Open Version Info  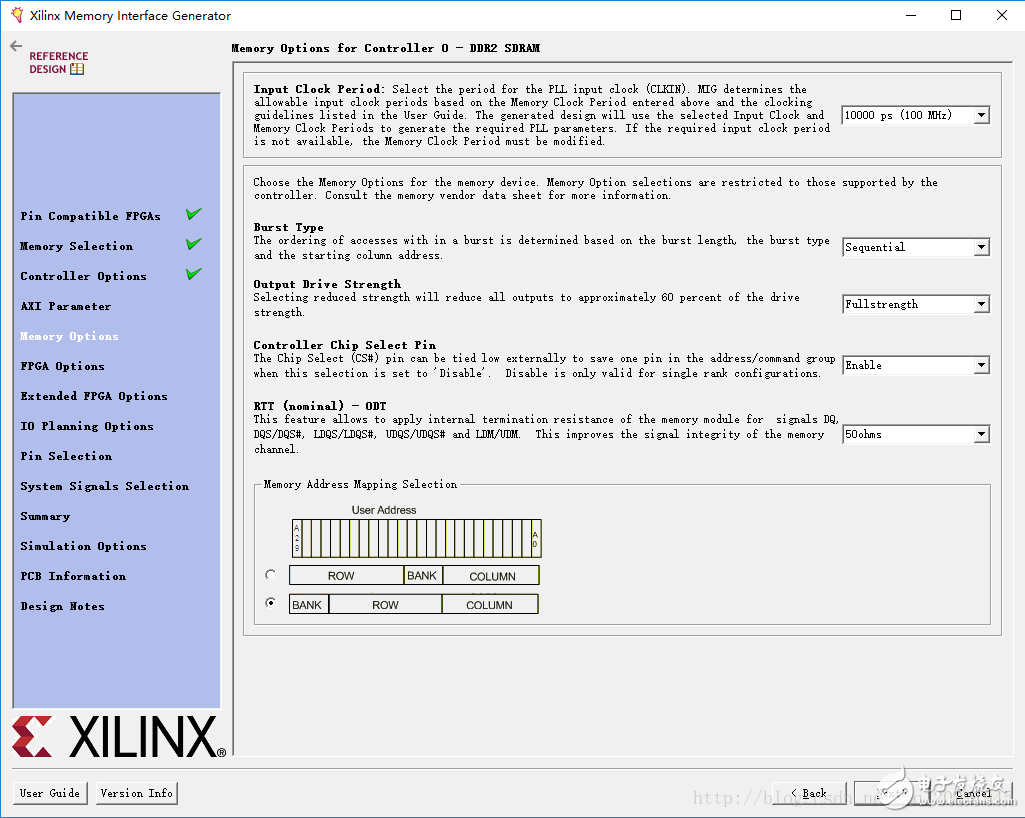click(x=137, y=793)
